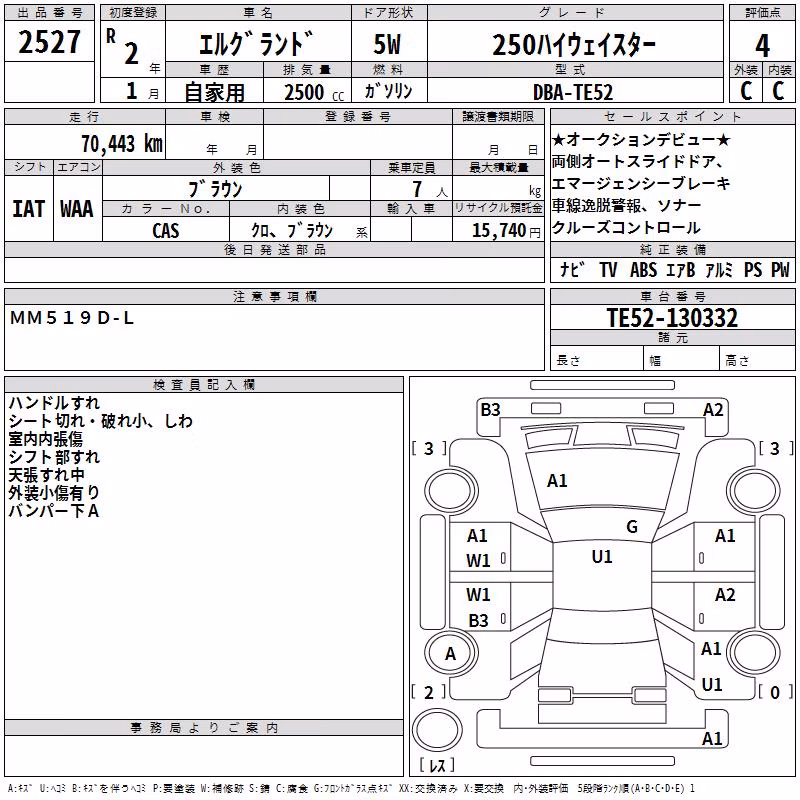800x800 pixels.
Task: Click the front-right tire circle
Action: 754,492
